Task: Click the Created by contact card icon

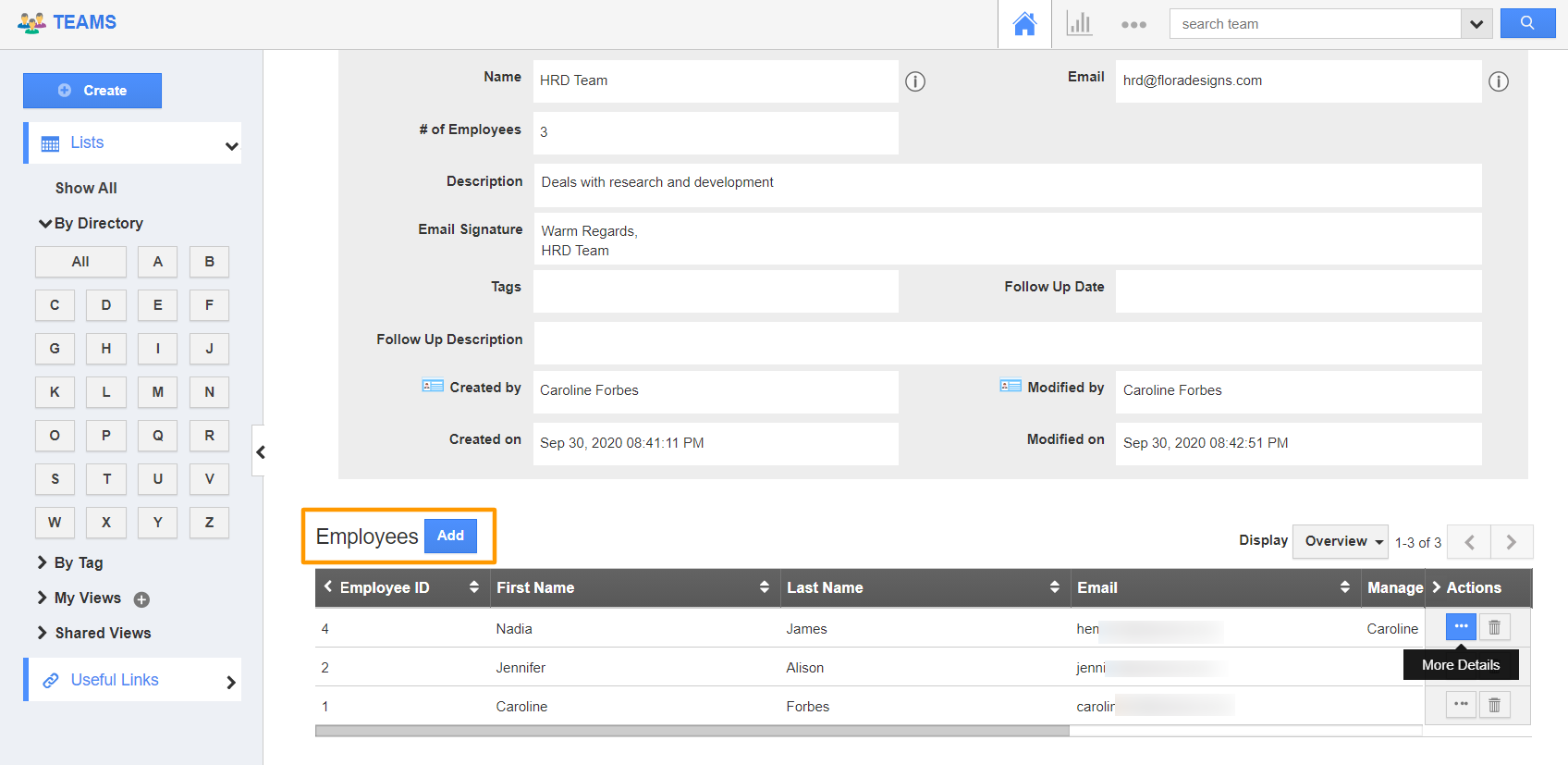Action: pyautogui.click(x=433, y=386)
